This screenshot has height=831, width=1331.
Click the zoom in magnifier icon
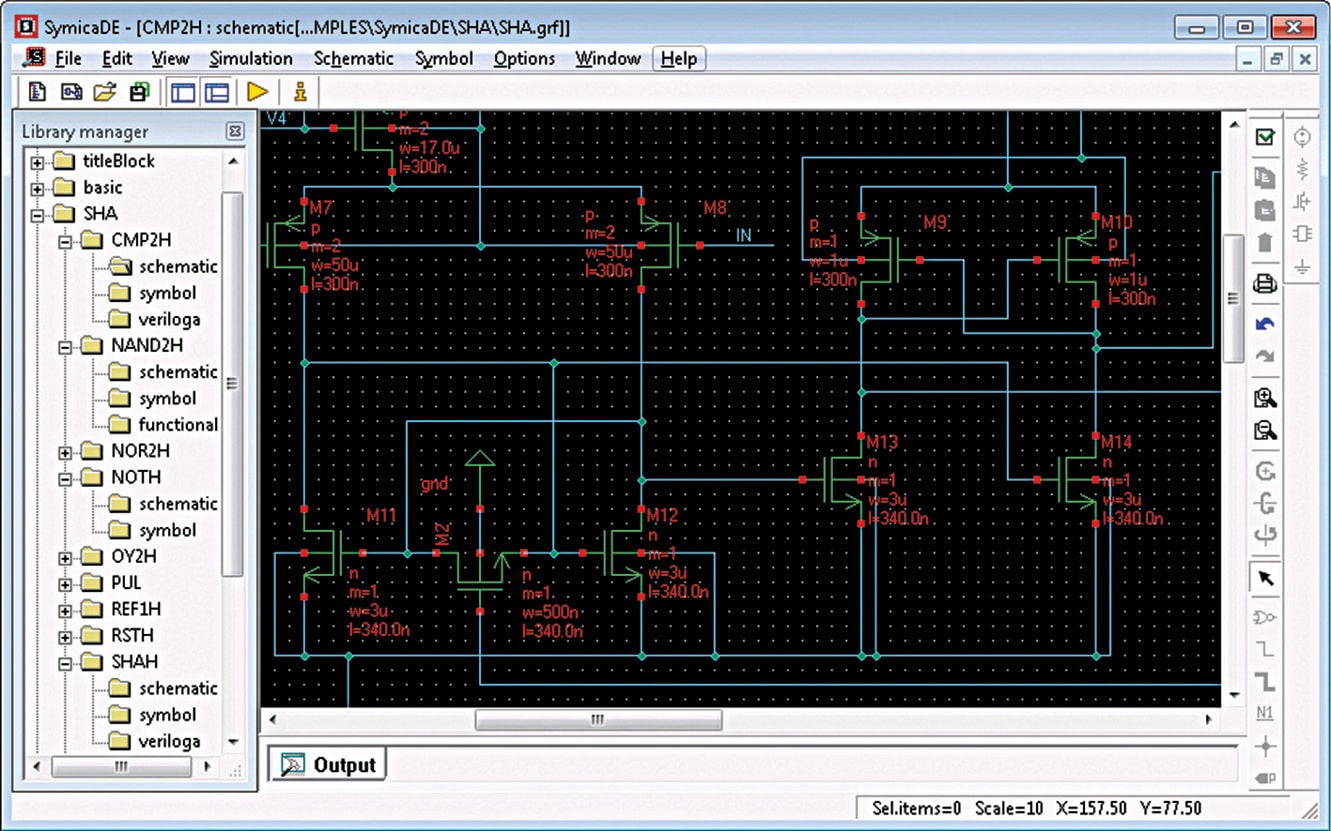tap(1265, 398)
